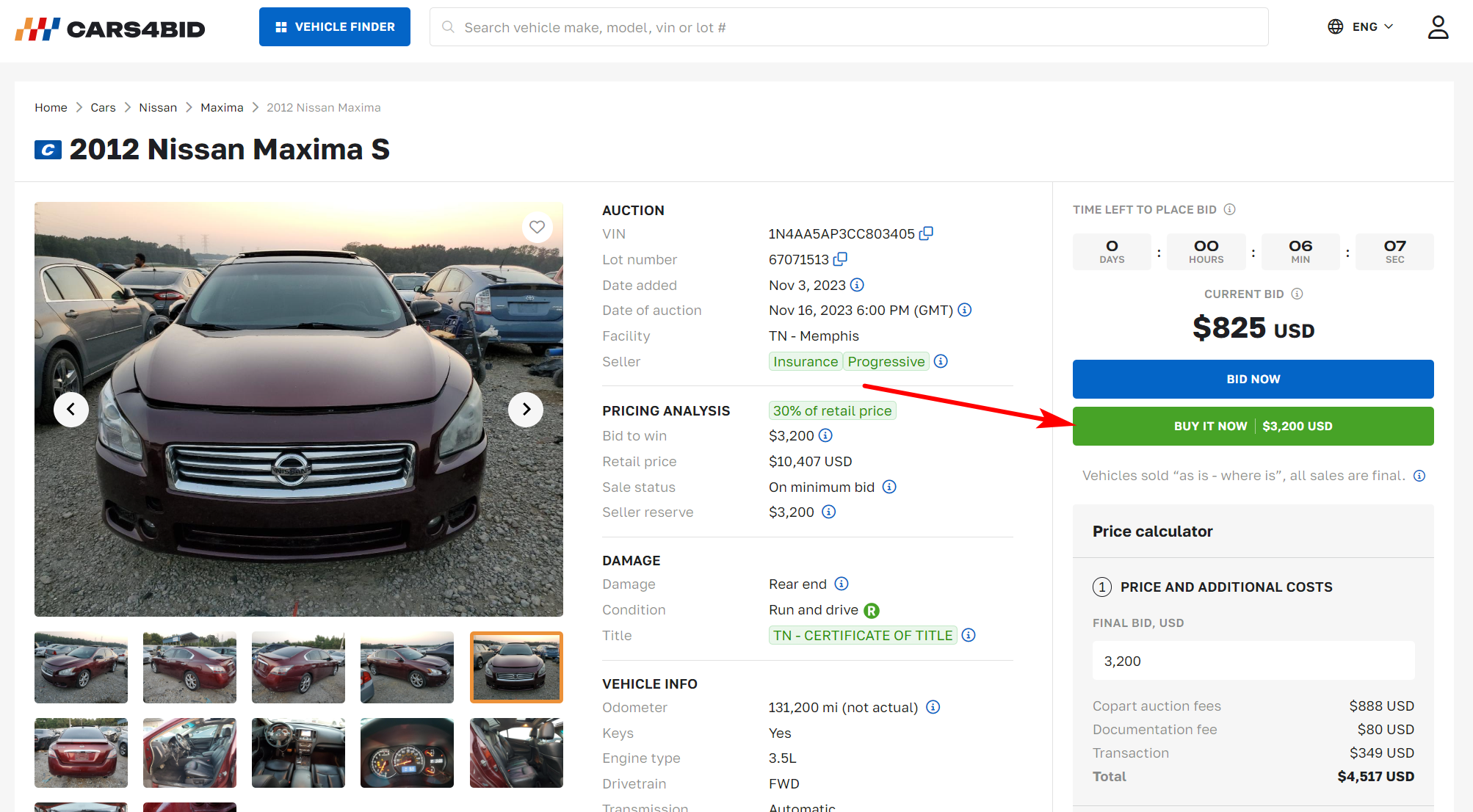
Task: Show info for as-is sales notice
Action: [x=1419, y=476]
